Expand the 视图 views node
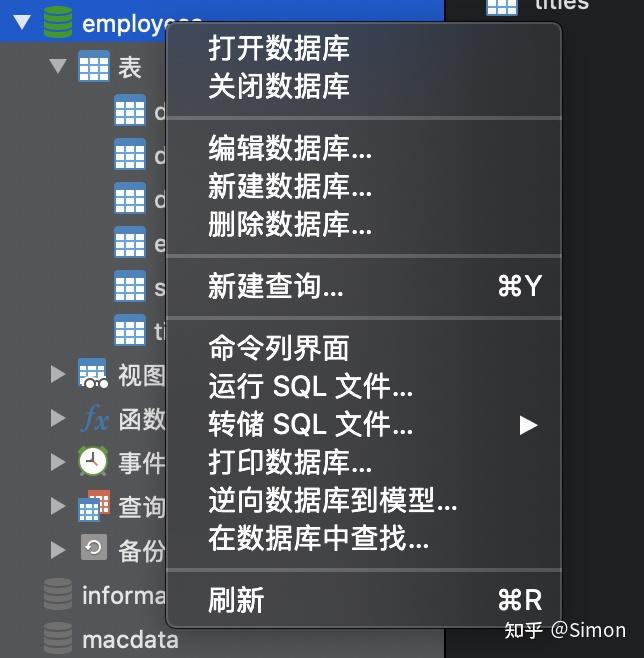The width and height of the screenshot is (644, 658). point(58,374)
